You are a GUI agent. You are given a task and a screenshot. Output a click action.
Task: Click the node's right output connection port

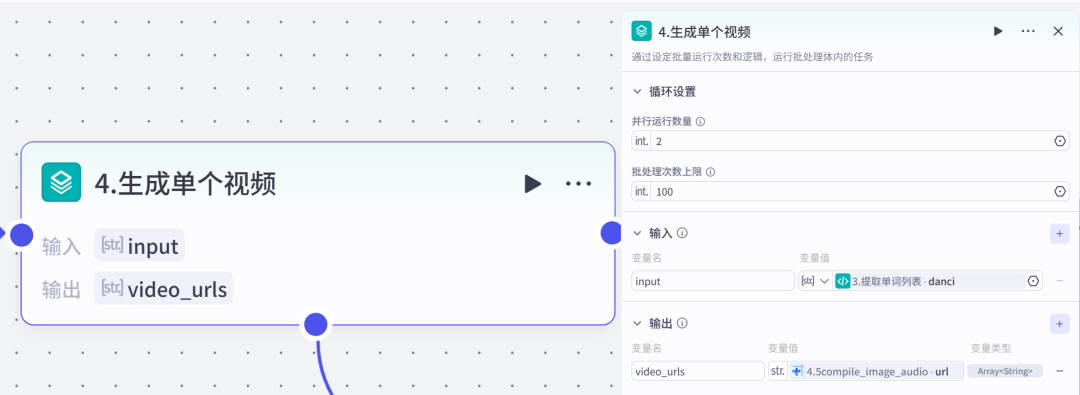tap(612, 233)
